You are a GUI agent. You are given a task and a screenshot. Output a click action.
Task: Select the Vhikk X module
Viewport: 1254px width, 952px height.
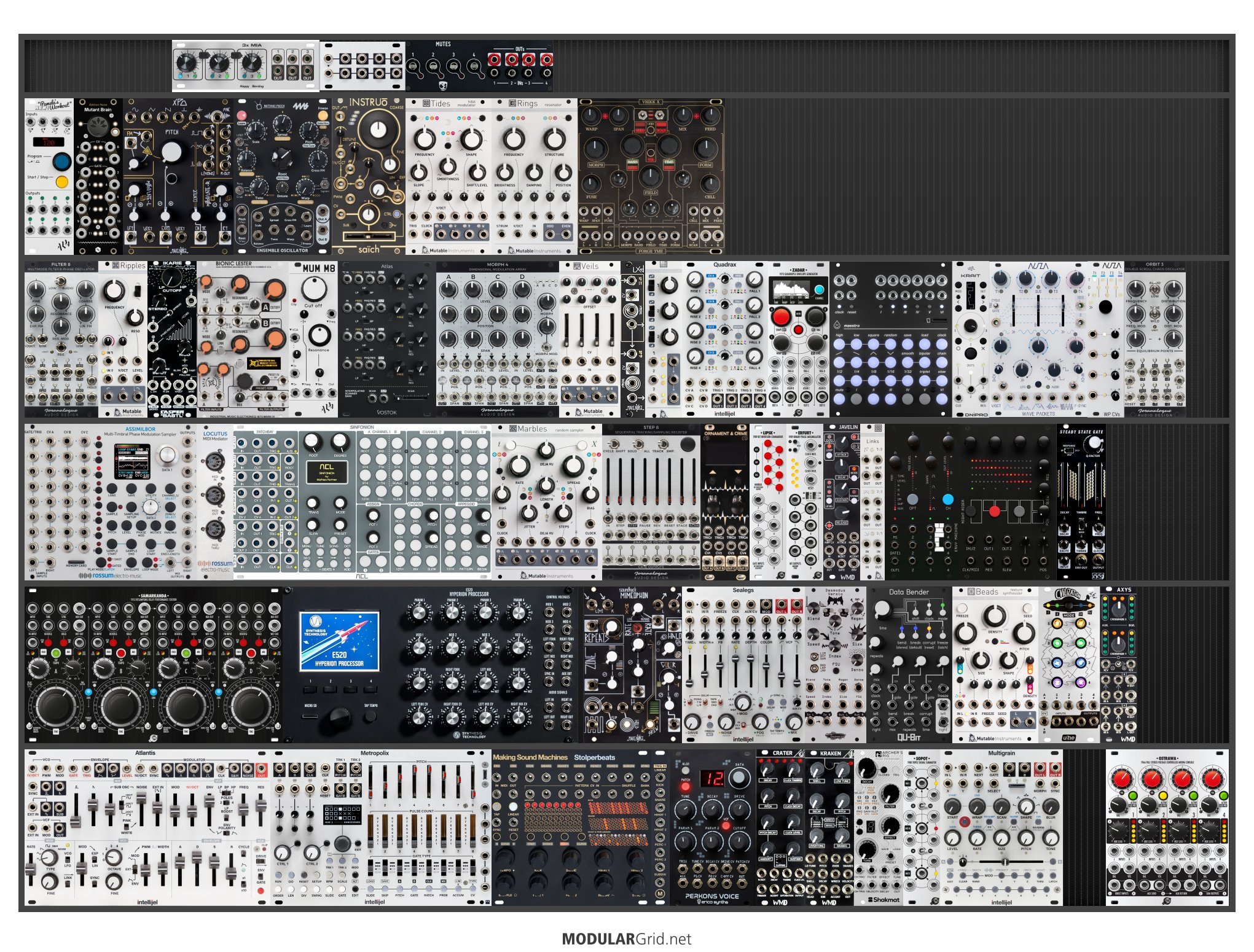[x=651, y=176]
